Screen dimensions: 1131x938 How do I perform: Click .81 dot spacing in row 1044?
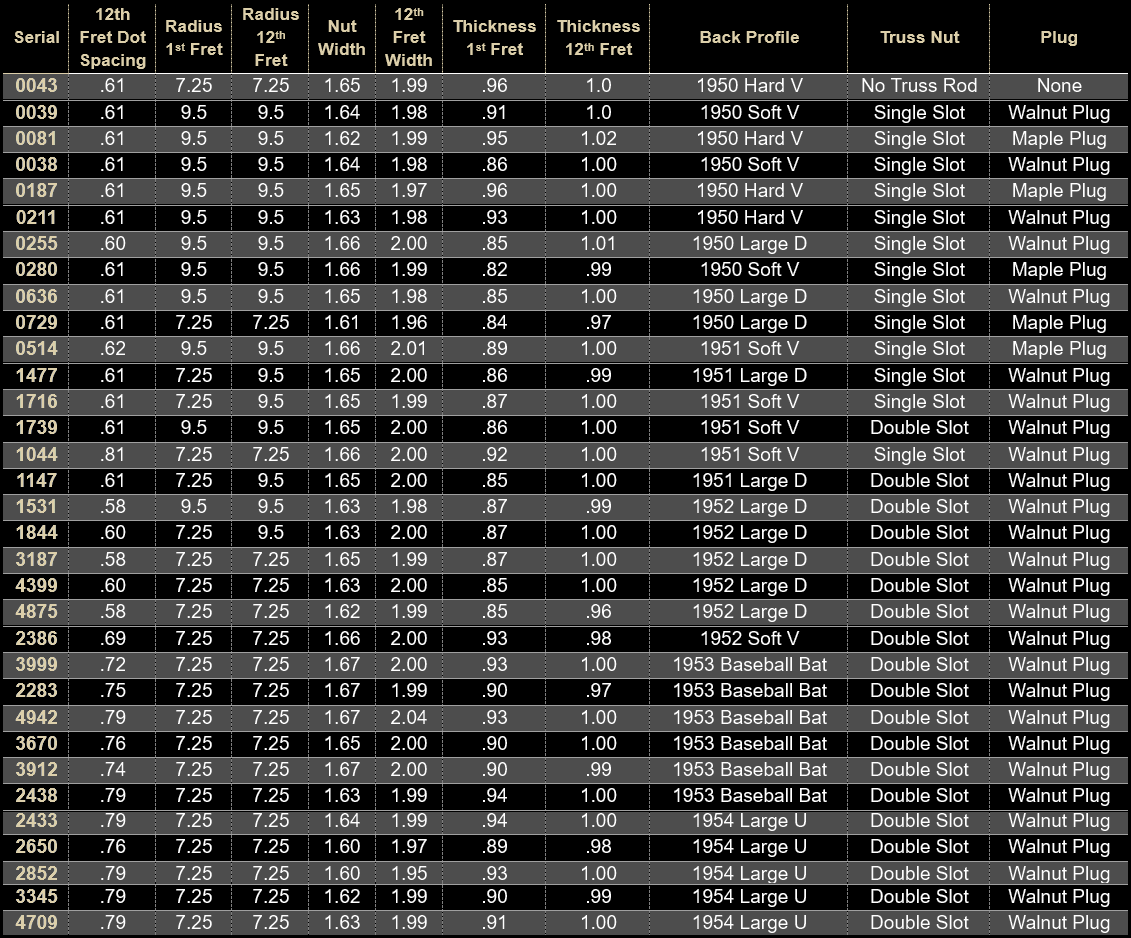pyautogui.click(x=113, y=455)
